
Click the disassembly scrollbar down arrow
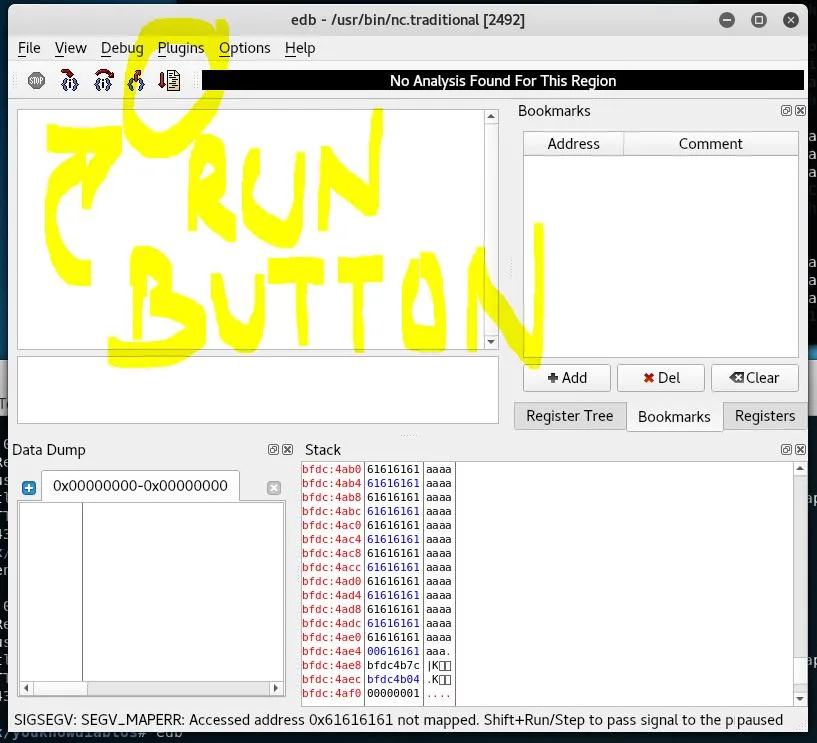coord(491,342)
